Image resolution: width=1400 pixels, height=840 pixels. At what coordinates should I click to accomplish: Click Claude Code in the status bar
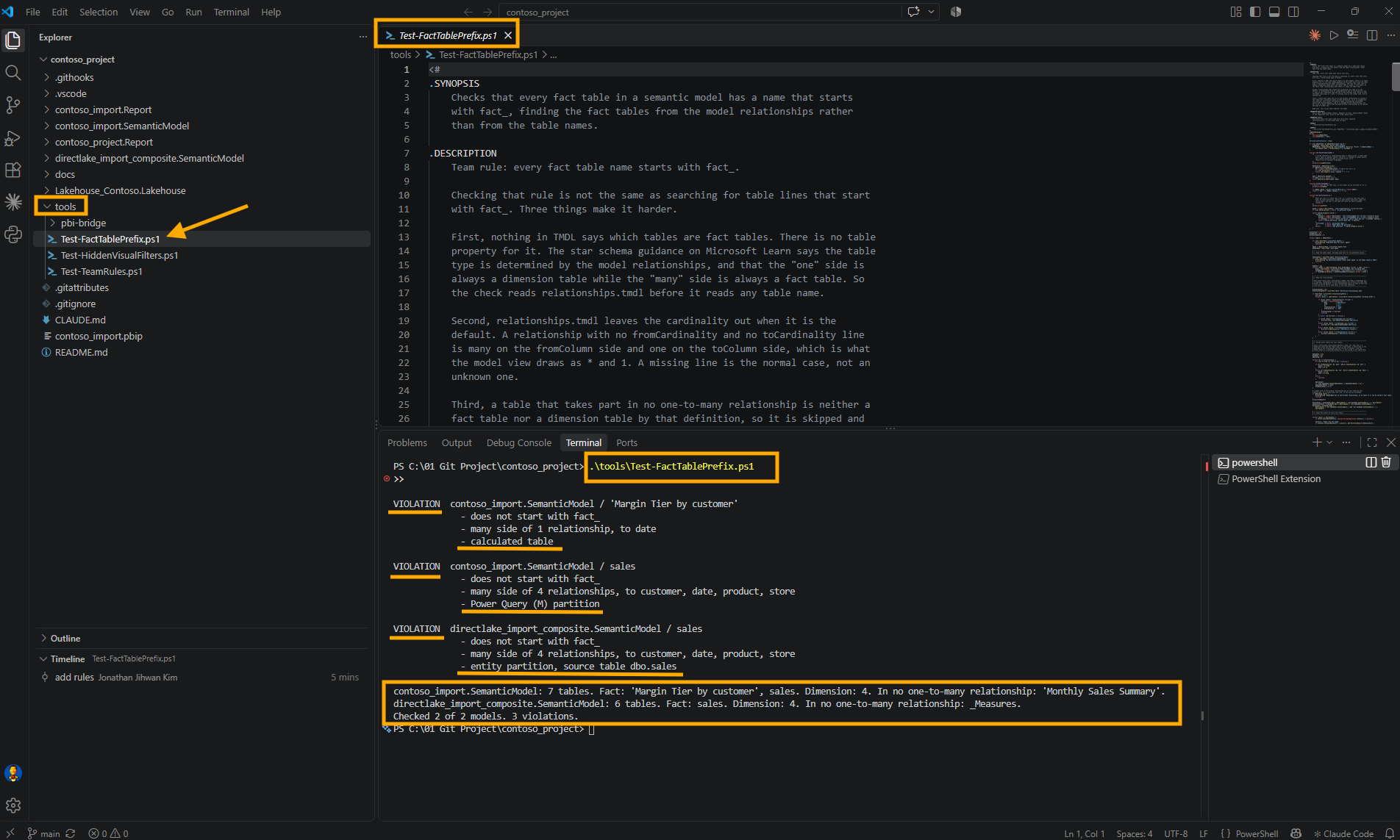tap(1343, 833)
